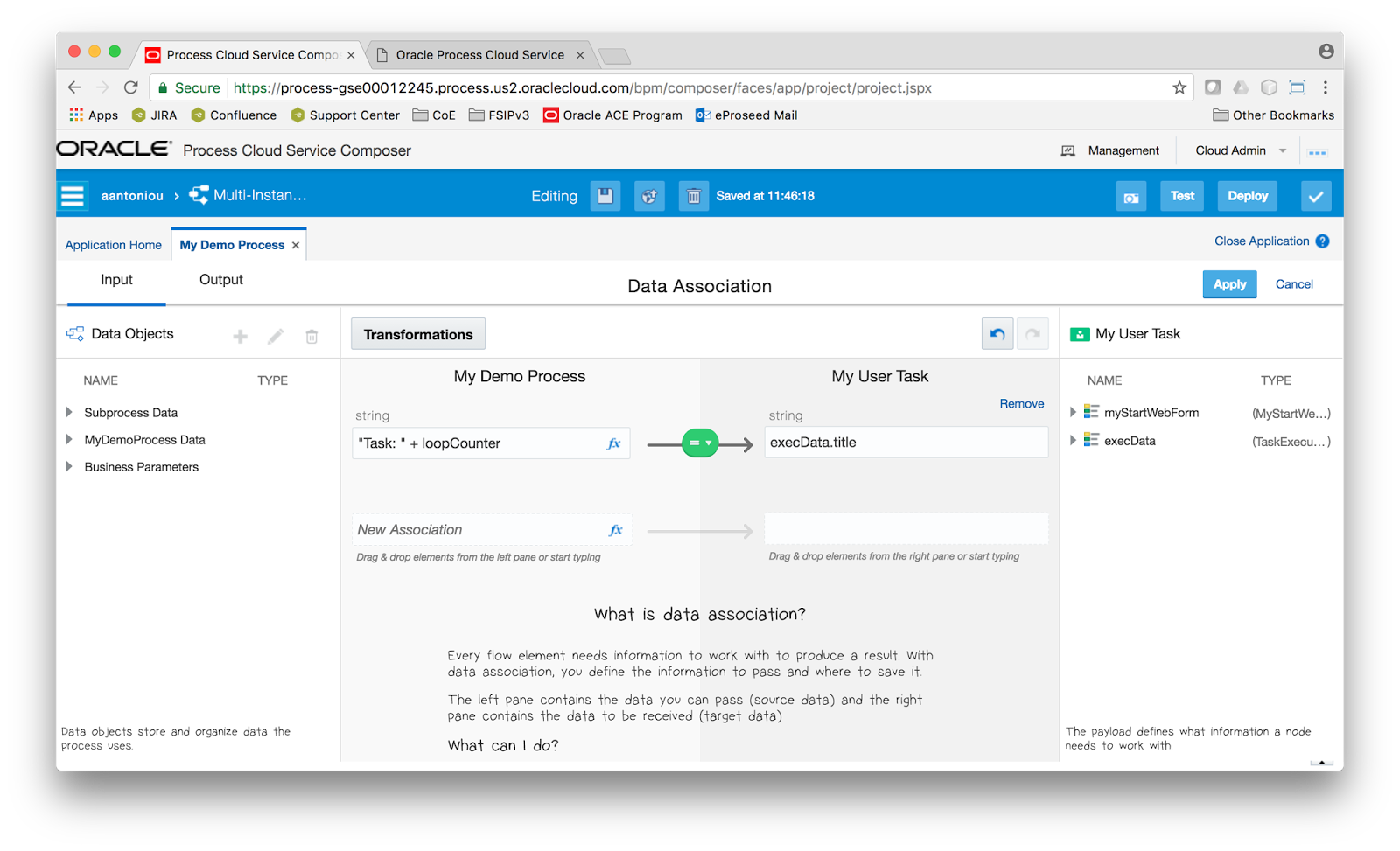This screenshot has height=851, width=1400.
Task: Open the green equals operator dropdown
Action: coord(700,443)
